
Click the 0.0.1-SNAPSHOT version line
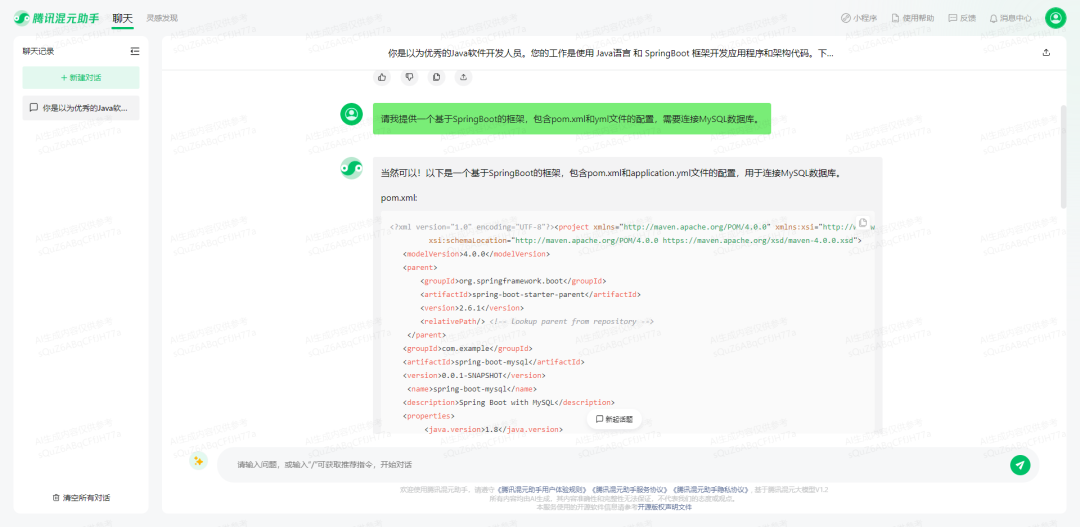[474, 375]
